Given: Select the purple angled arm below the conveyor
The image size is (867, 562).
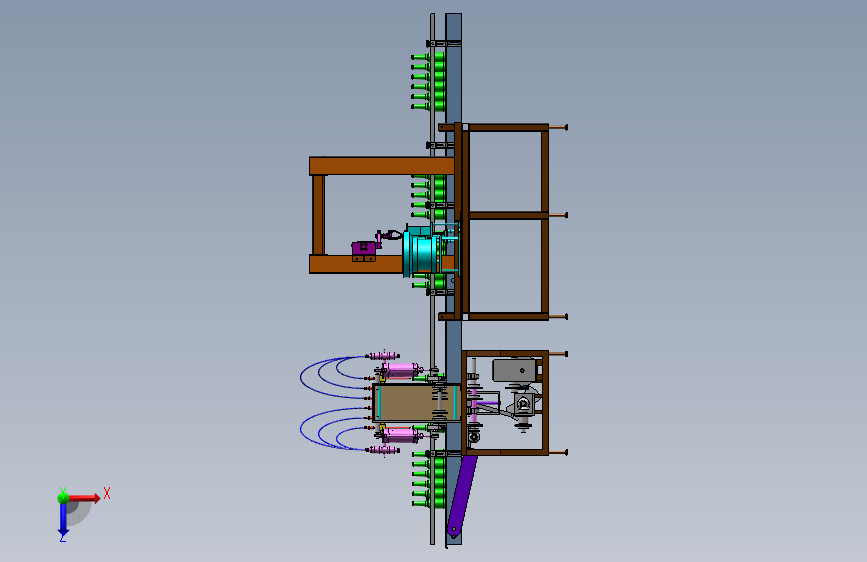Looking at the screenshot, I should tap(461, 496).
